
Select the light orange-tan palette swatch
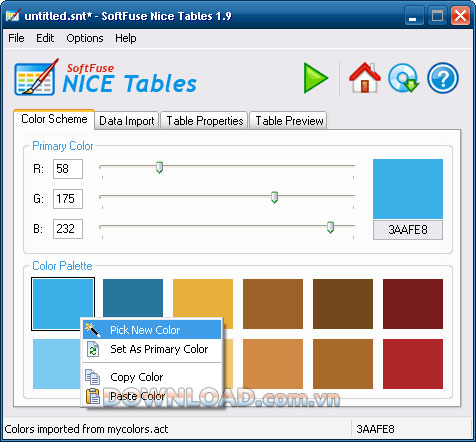click(x=273, y=364)
